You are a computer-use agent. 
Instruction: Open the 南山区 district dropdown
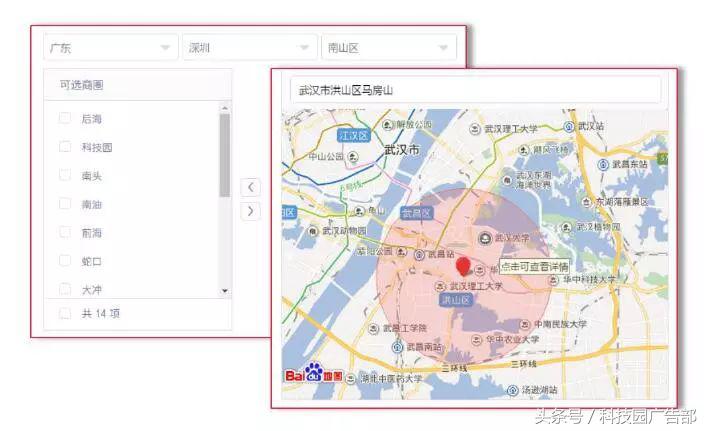[x=389, y=47]
